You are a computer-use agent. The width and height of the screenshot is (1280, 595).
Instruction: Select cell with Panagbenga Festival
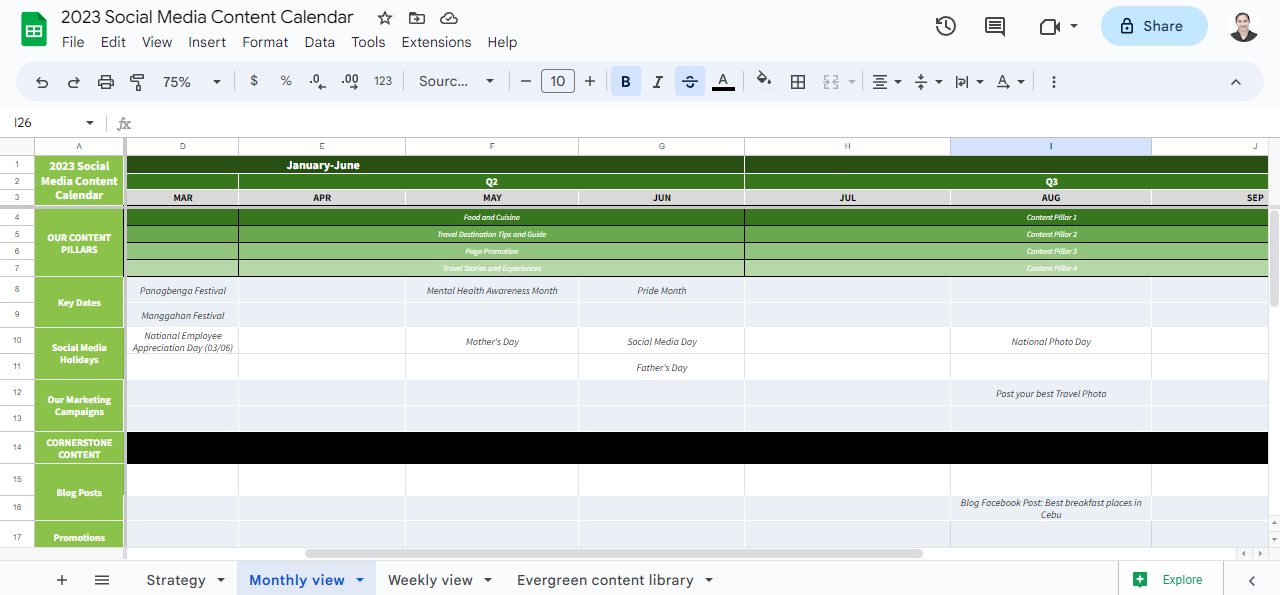tap(182, 290)
